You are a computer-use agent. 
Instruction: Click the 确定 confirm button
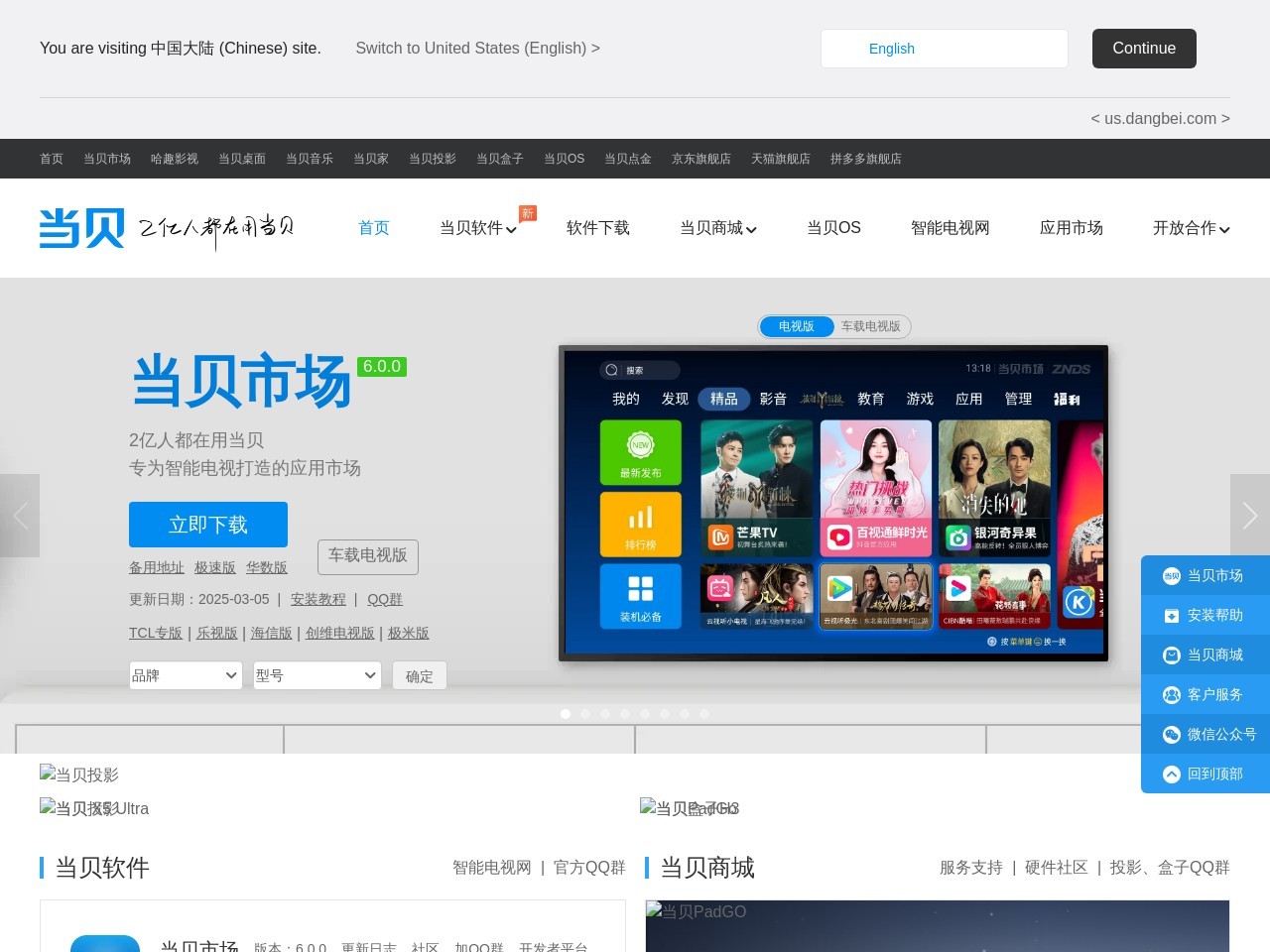tap(420, 675)
